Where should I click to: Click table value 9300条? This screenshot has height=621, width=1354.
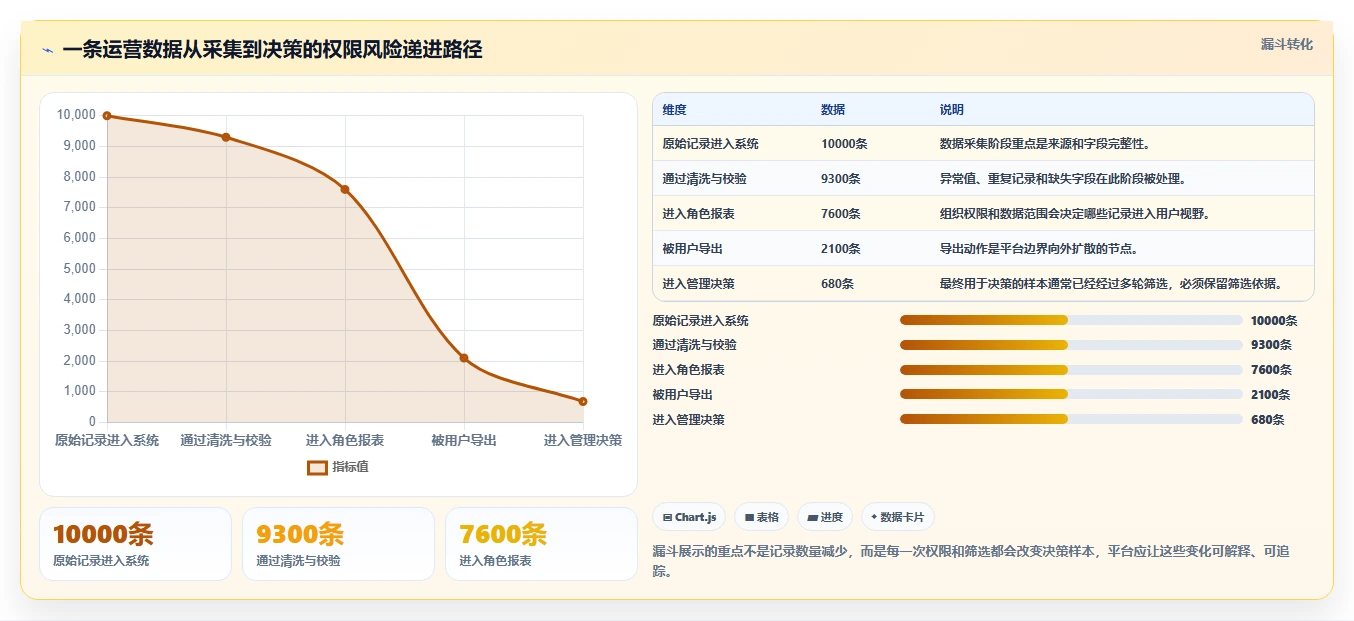(x=841, y=179)
